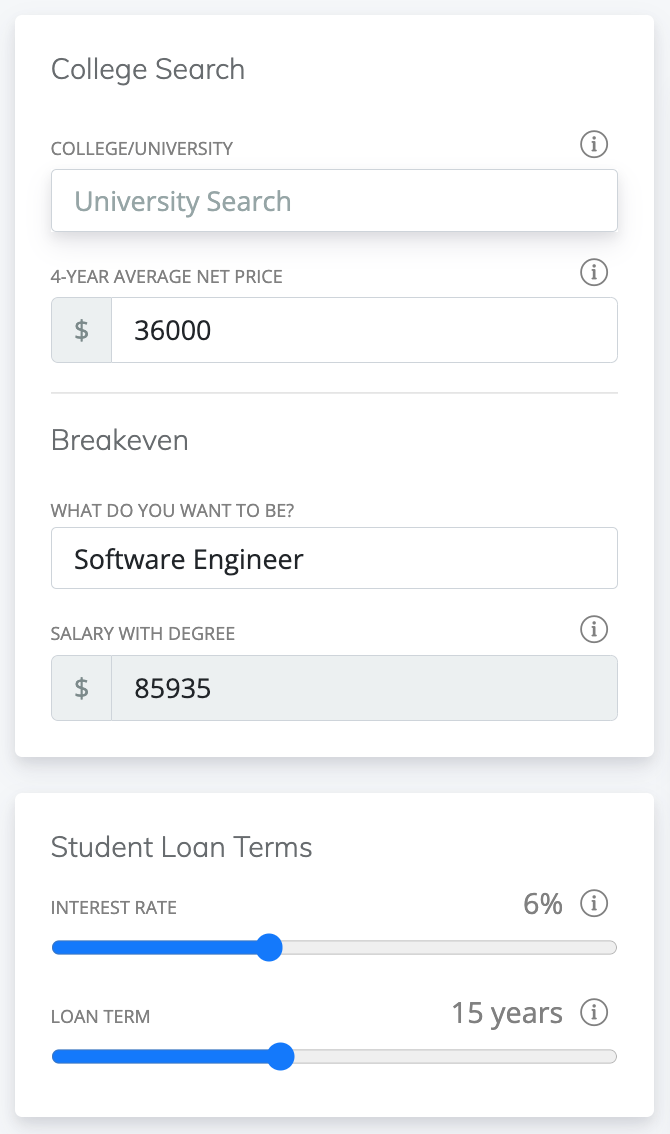Click the What Do You Want To Be label
This screenshot has width=670, height=1134.
click(x=172, y=511)
